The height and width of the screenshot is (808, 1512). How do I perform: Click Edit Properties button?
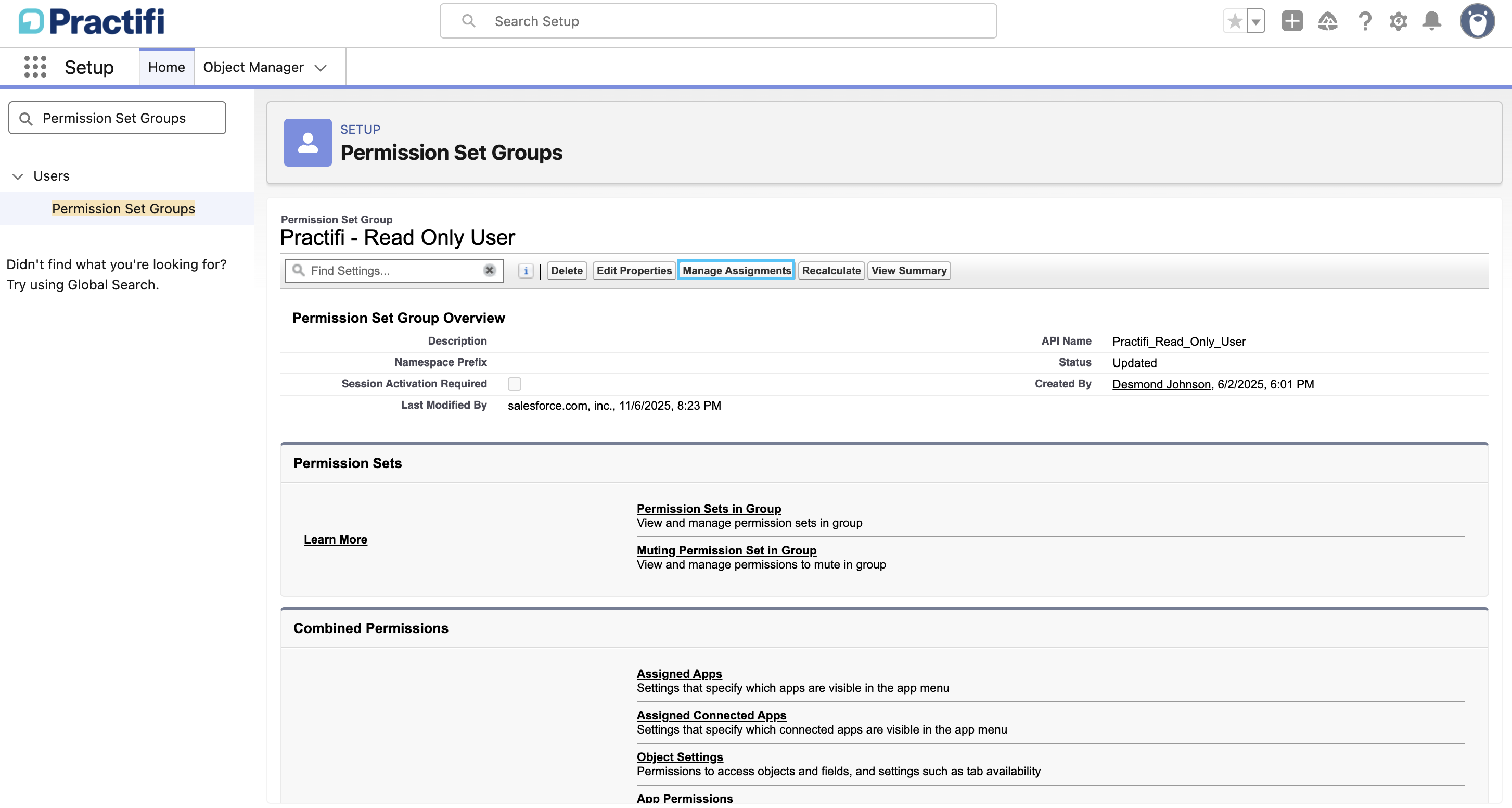point(634,271)
